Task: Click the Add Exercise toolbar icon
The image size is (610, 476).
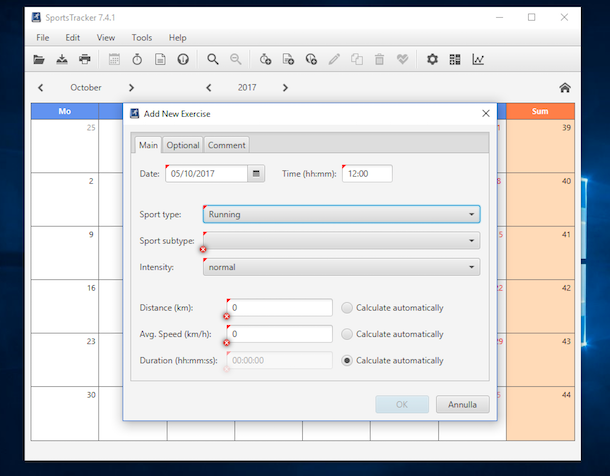Action: 265,60
